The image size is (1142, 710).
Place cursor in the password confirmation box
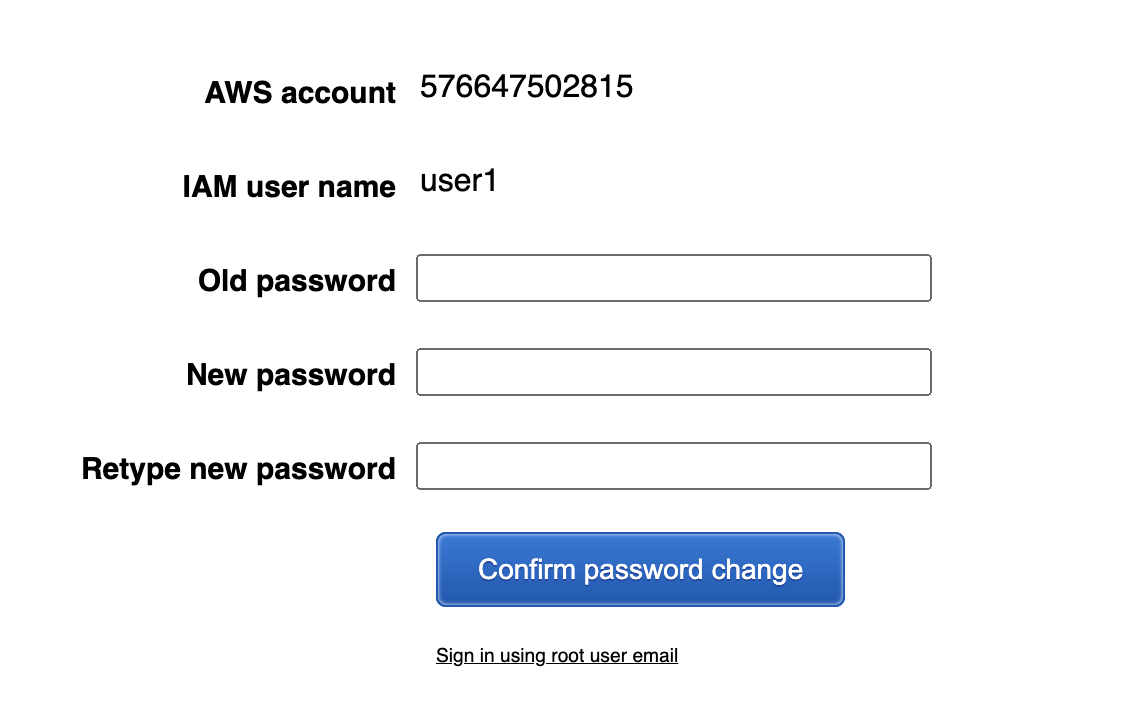coord(673,466)
